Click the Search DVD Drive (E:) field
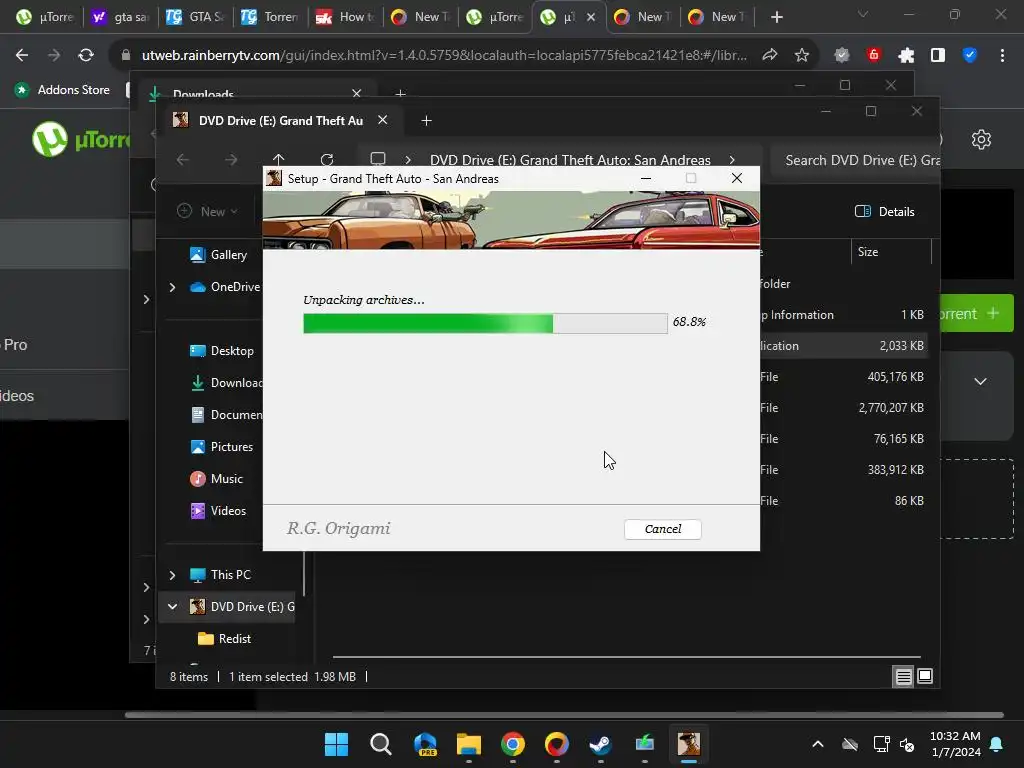This screenshot has width=1024, height=768. (x=856, y=160)
